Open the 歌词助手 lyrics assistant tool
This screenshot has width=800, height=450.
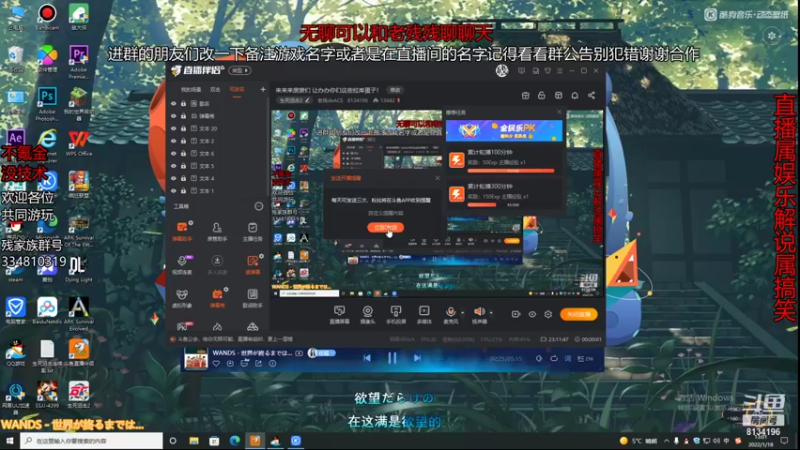coord(252,298)
